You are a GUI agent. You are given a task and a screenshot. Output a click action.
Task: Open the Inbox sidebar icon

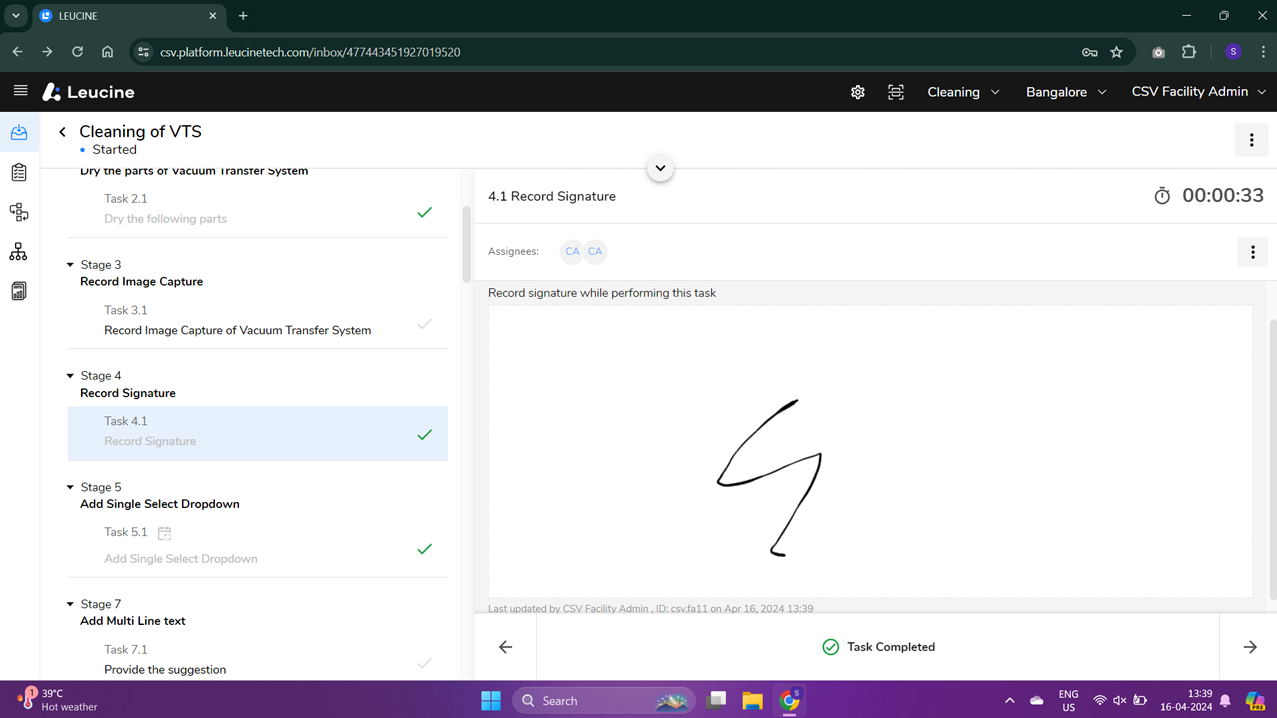19,132
